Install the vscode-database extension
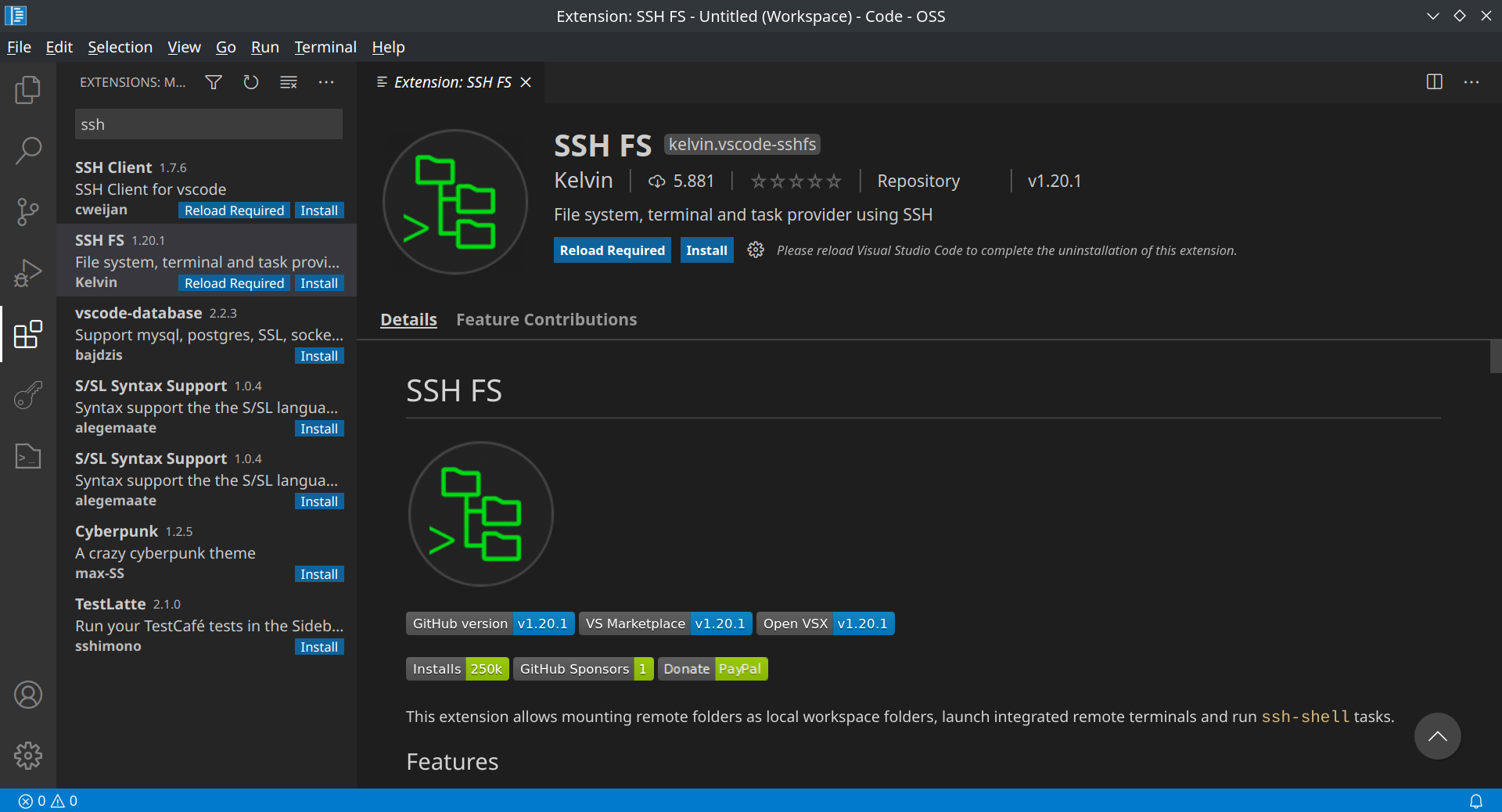The height and width of the screenshot is (812, 1502). pyautogui.click(x=319, y=356)
